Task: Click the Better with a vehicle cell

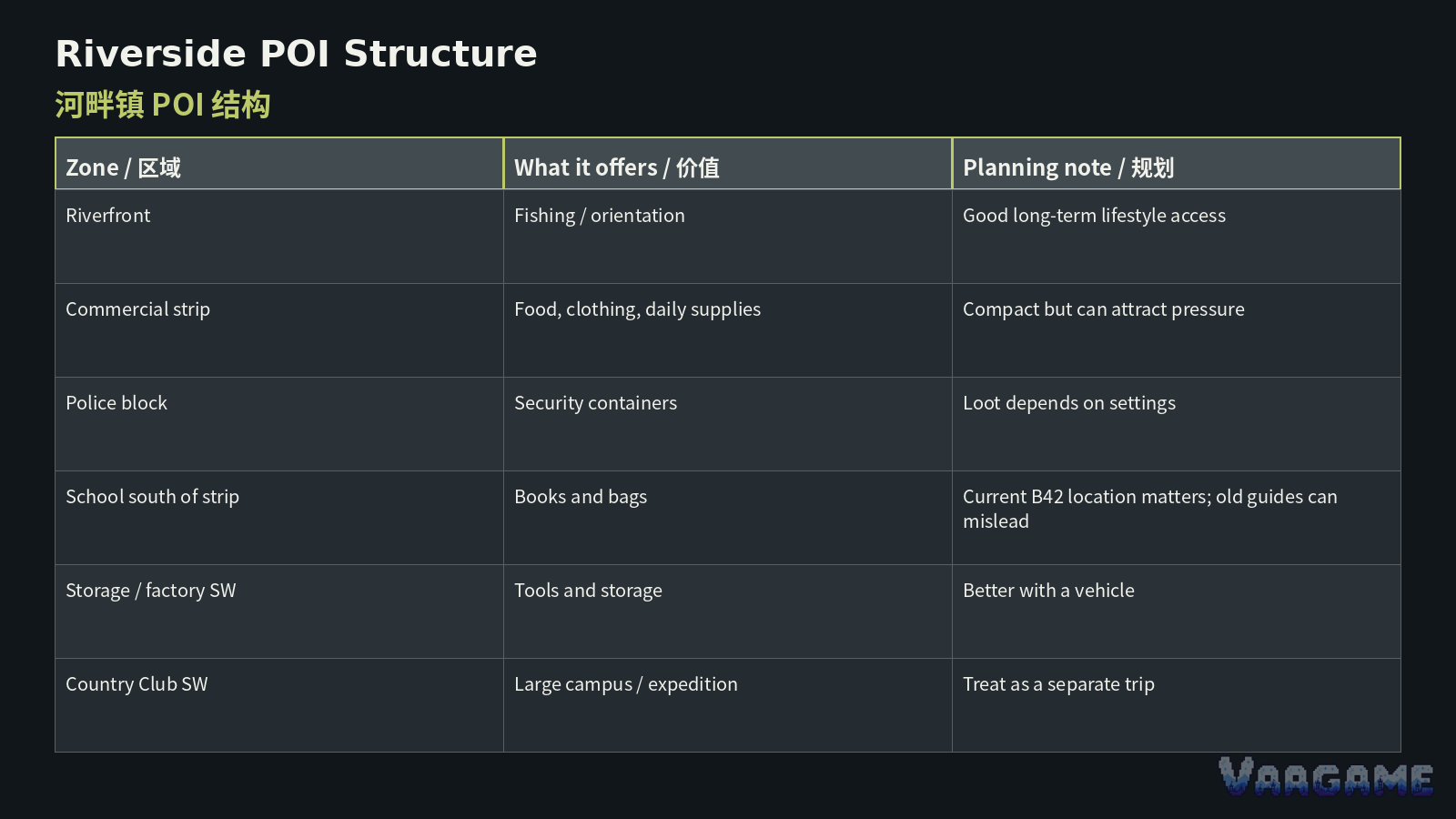Action: [x=1177, y=612]
